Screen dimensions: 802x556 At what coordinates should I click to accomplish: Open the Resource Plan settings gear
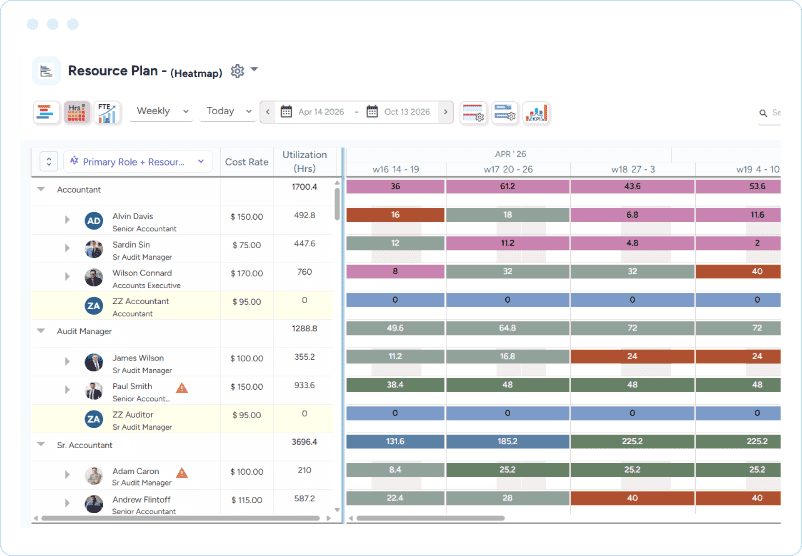point(237,71)
